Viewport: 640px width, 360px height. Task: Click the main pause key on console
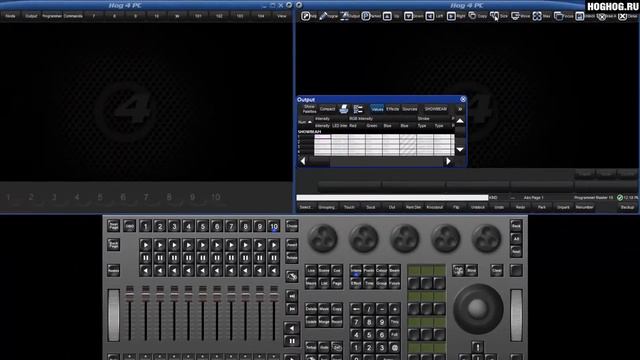(x=291, y=341)
